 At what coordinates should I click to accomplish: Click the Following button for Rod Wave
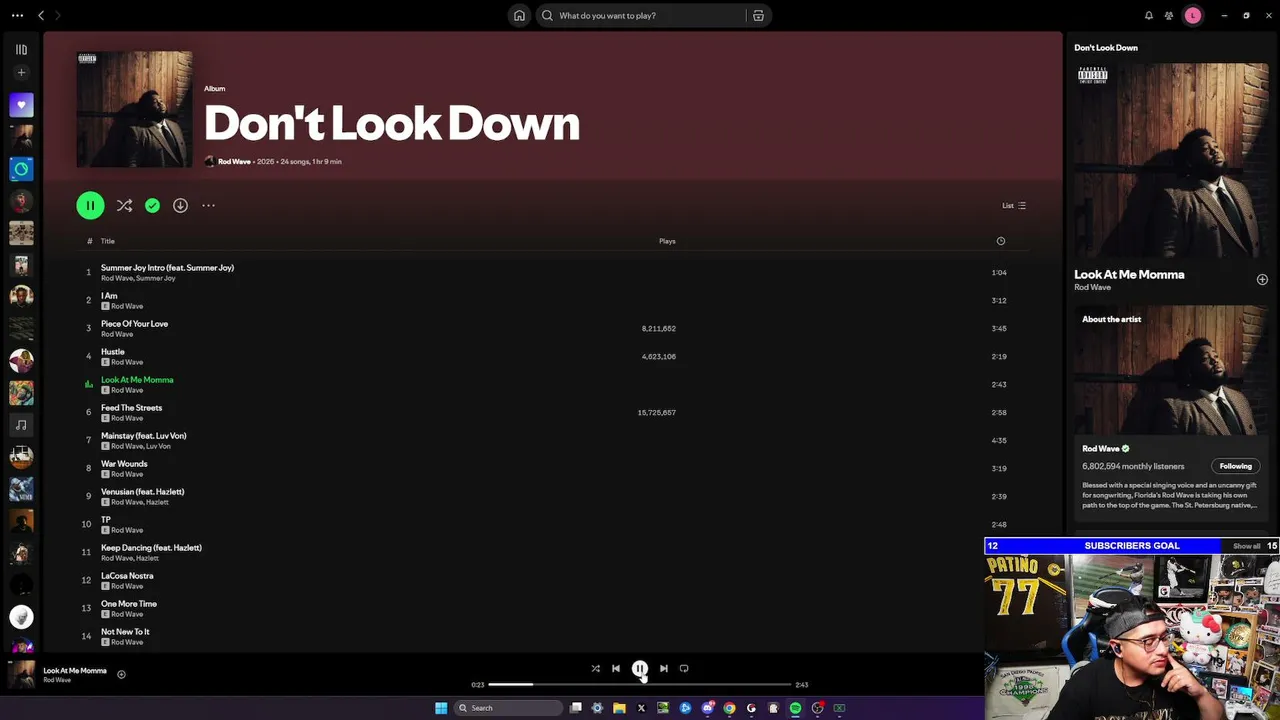tap(1235, 466)
